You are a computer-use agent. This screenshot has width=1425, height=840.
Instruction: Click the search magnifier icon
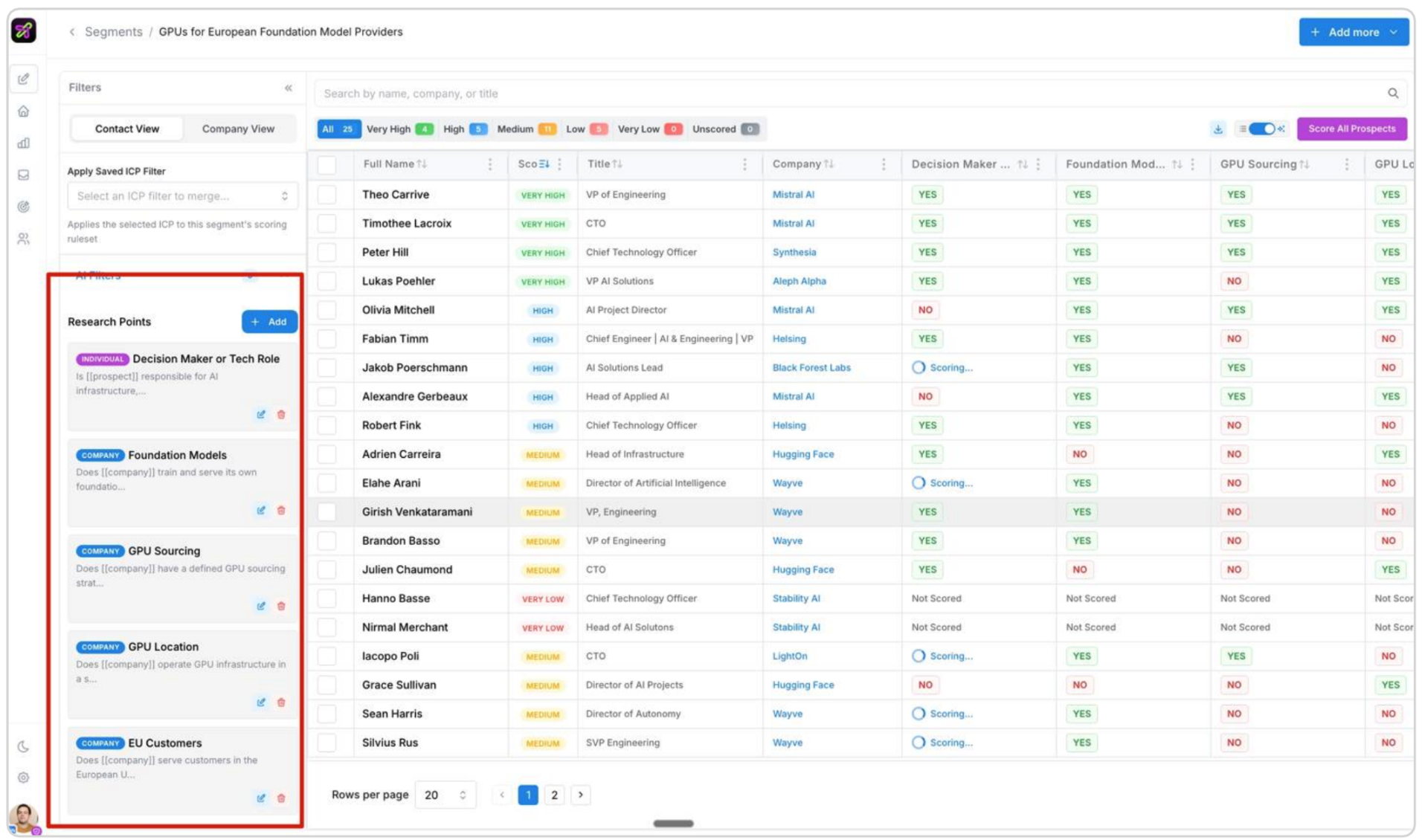coord(1392,94)
